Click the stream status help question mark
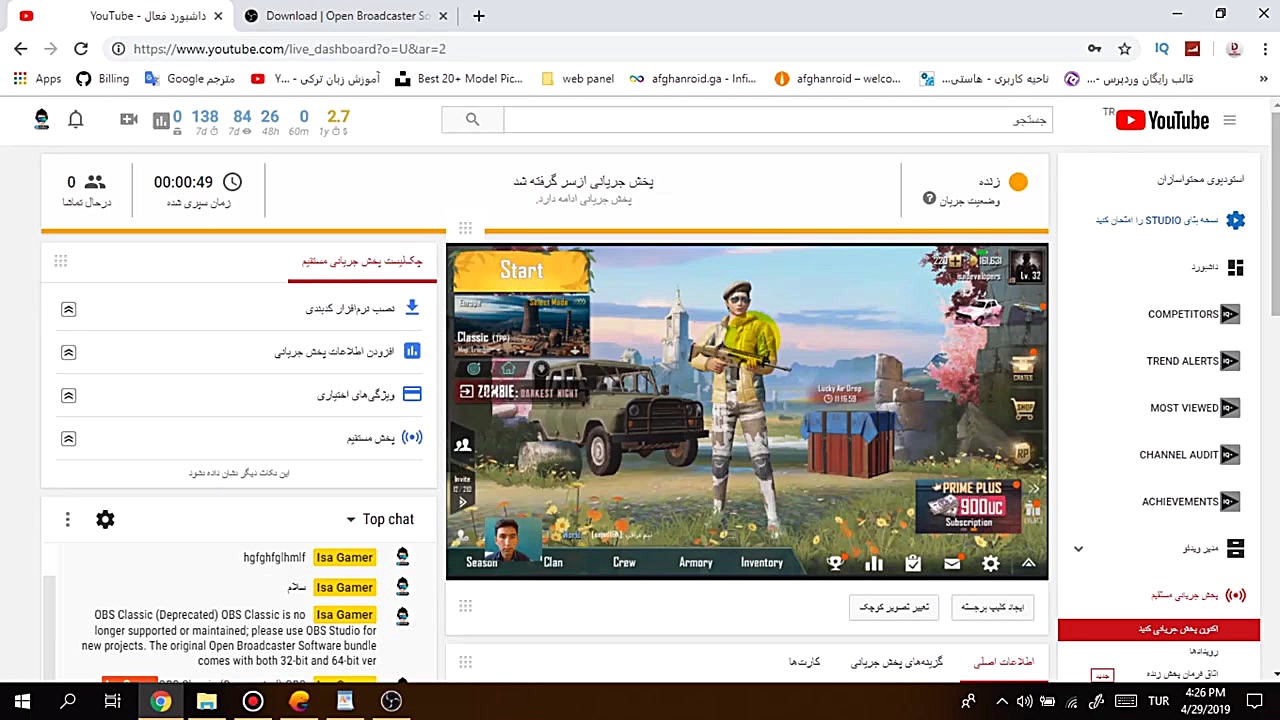 [929, 199]
